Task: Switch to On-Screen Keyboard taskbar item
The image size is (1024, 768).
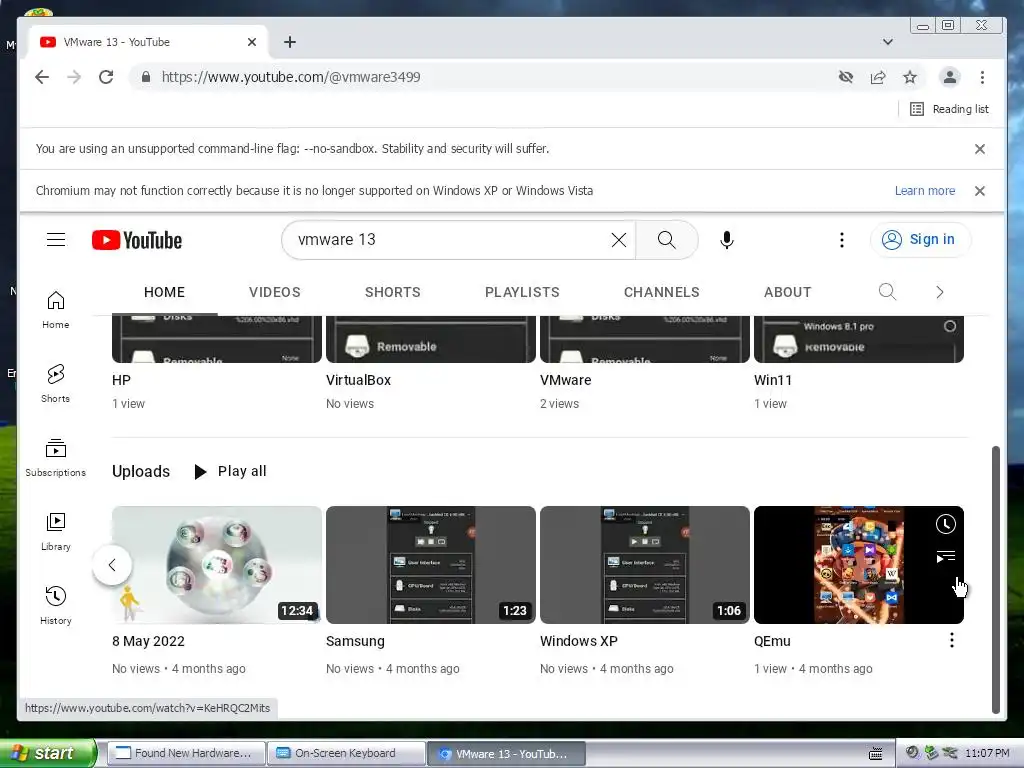Action: 346,753
